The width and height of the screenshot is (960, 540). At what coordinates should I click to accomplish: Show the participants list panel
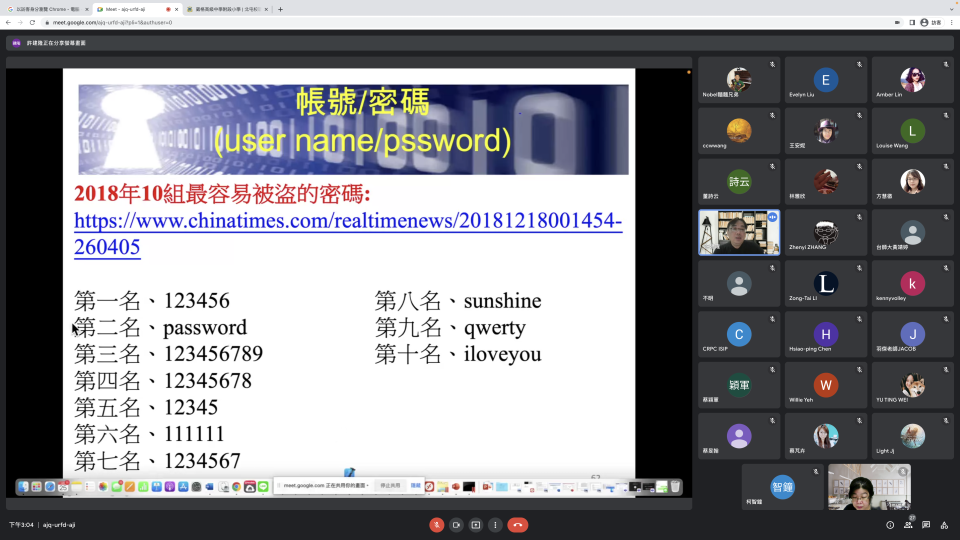908,525
